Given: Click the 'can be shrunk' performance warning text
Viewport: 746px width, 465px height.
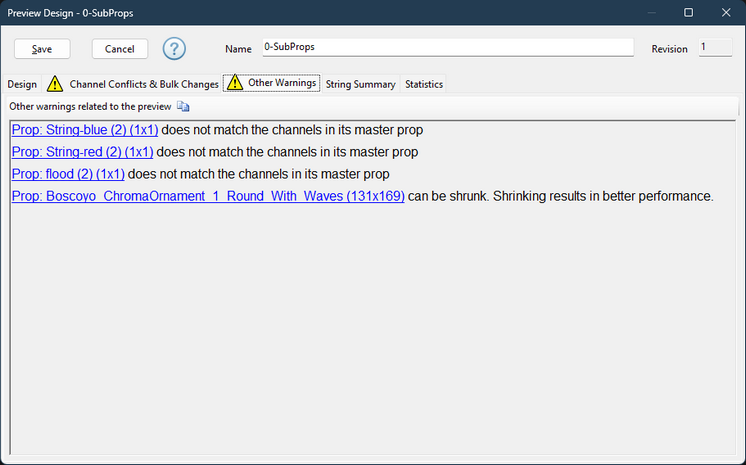Looking at the screenshot, I should point(560,196).
